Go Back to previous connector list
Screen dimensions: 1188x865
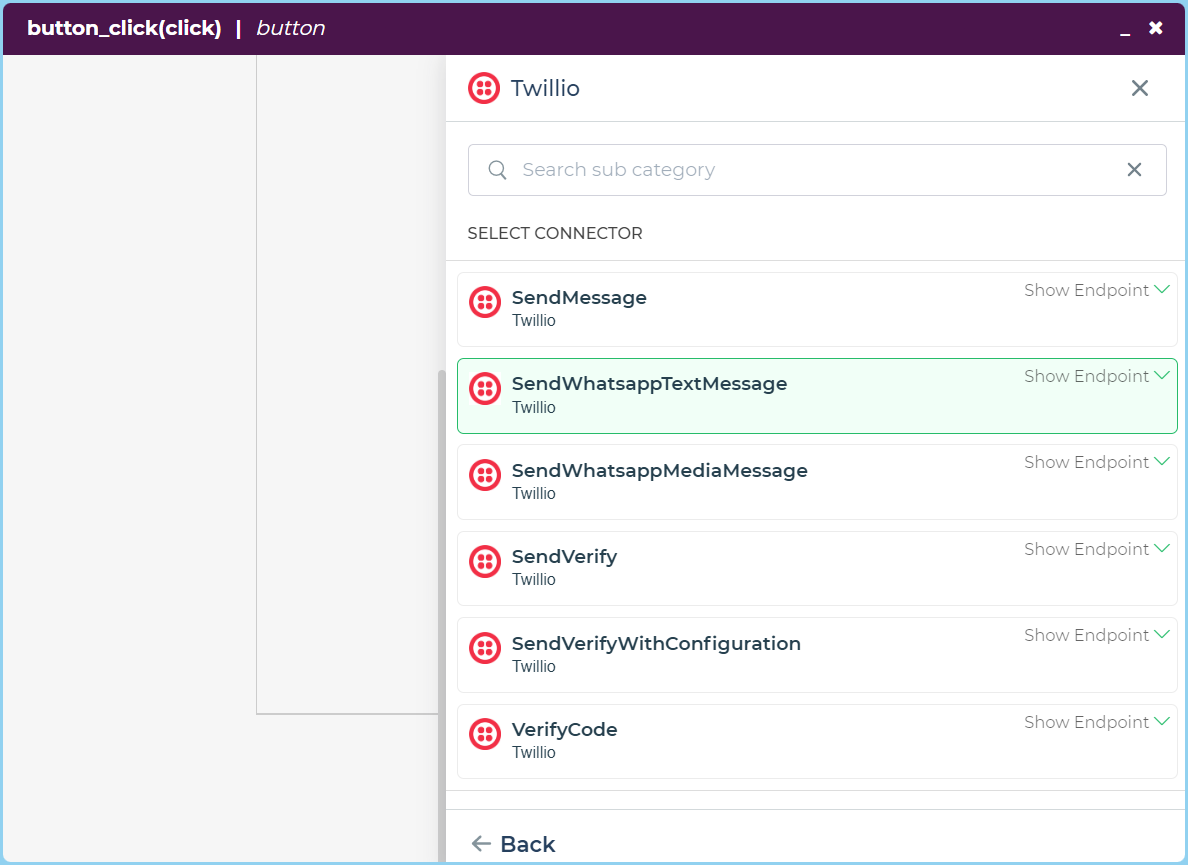[x=514, y=844]
